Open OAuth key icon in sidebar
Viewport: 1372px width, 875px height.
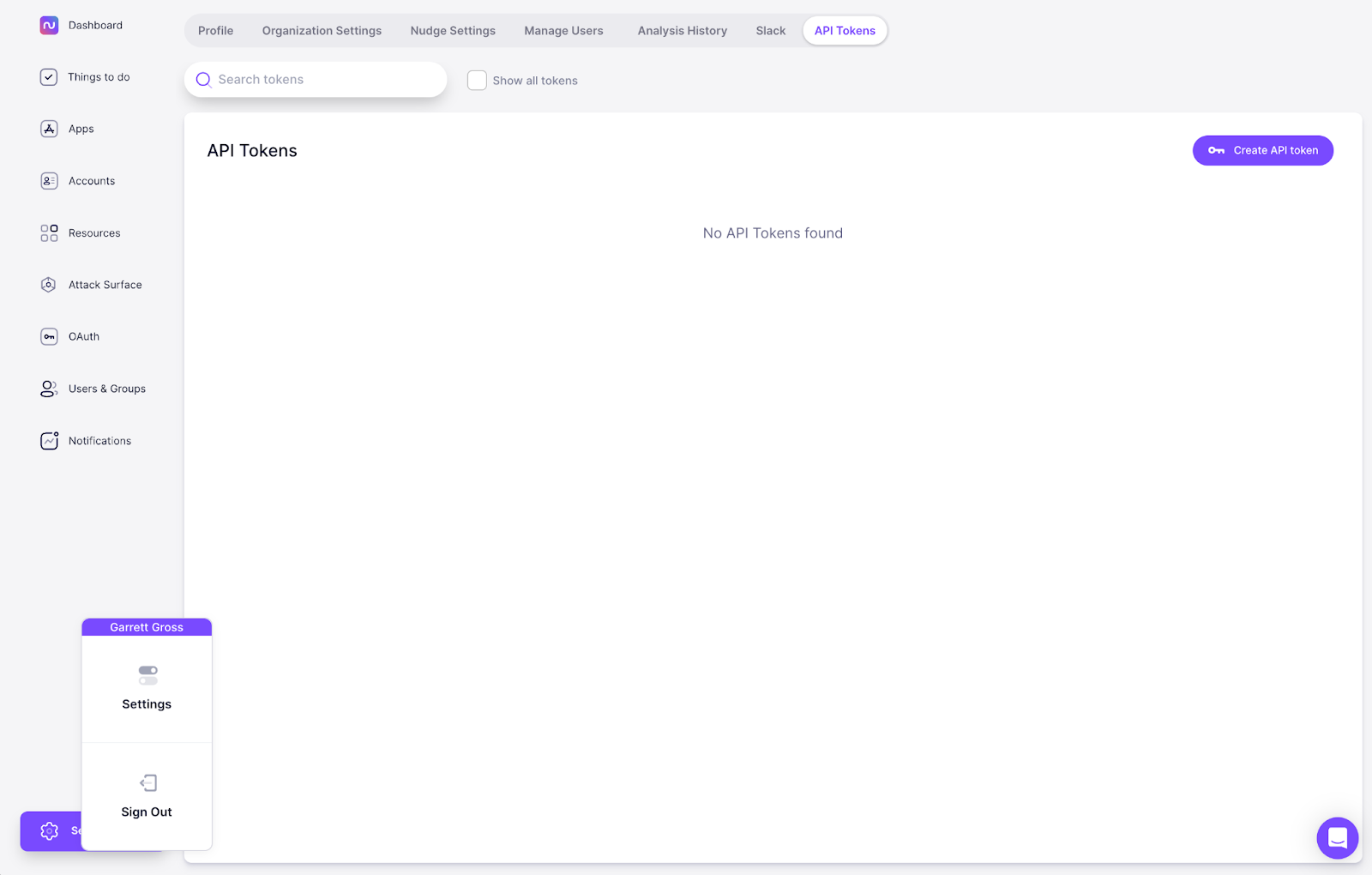click(49, 337)
